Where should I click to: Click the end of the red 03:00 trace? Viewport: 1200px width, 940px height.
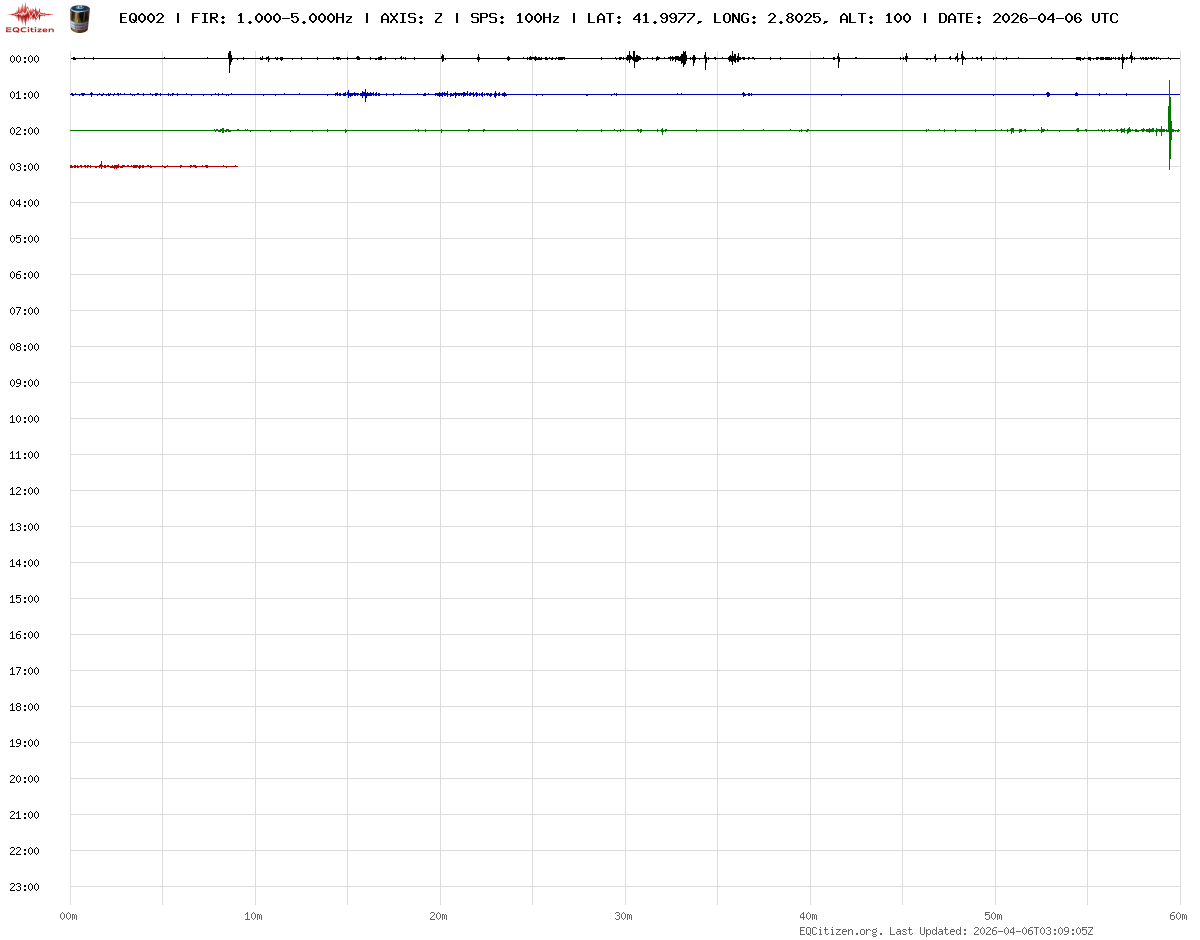[236, 166]
